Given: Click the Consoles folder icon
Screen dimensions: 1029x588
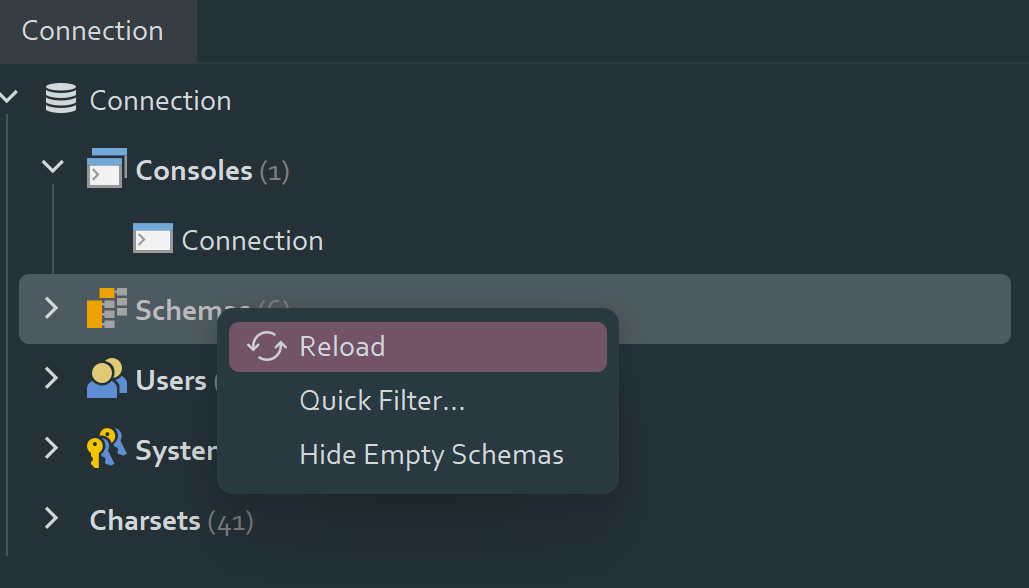Looking at the screenshot, I should [107, 169].
